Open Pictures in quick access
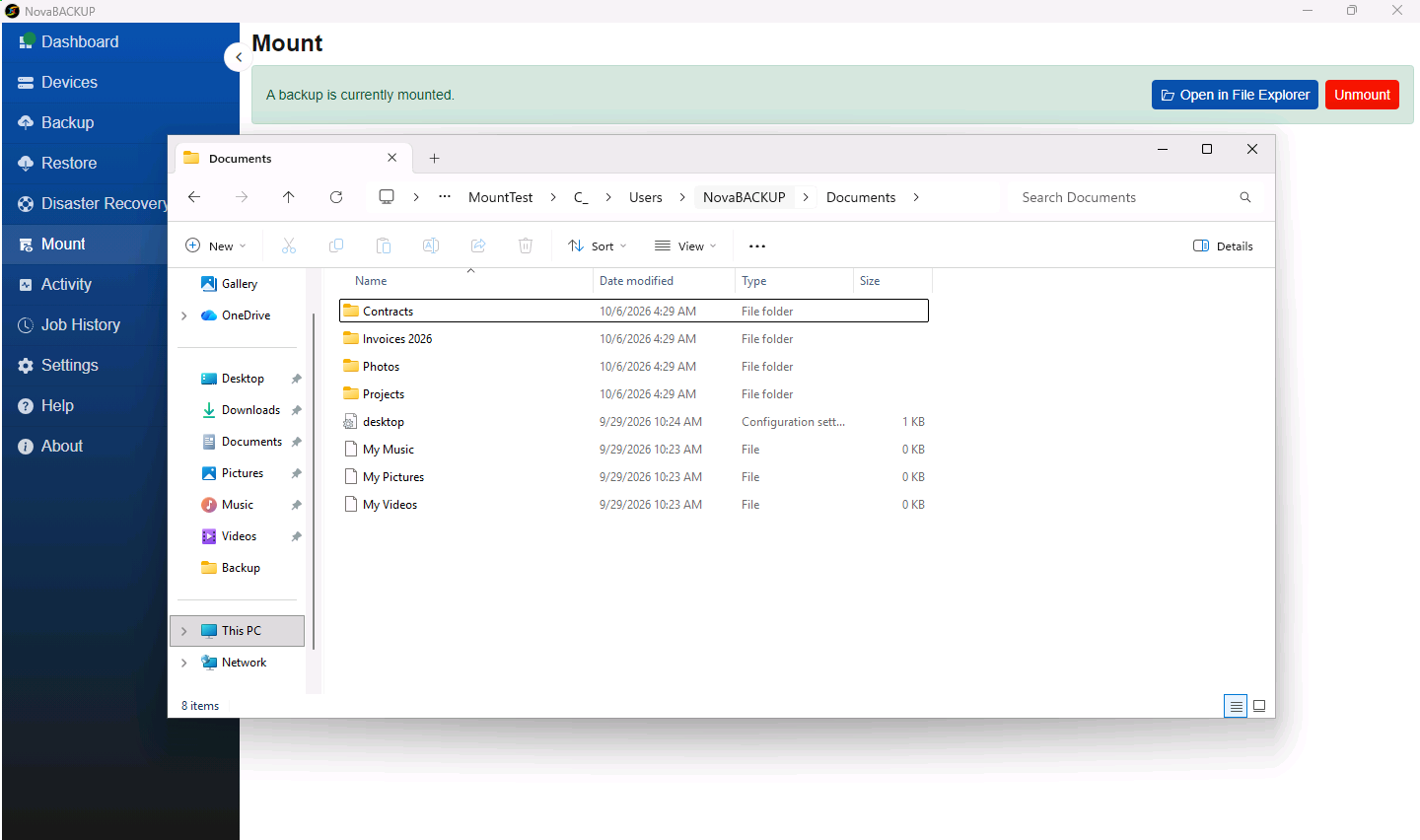Image resolution: width=1420 pixels, height=840 pixels. click(243, 473)
